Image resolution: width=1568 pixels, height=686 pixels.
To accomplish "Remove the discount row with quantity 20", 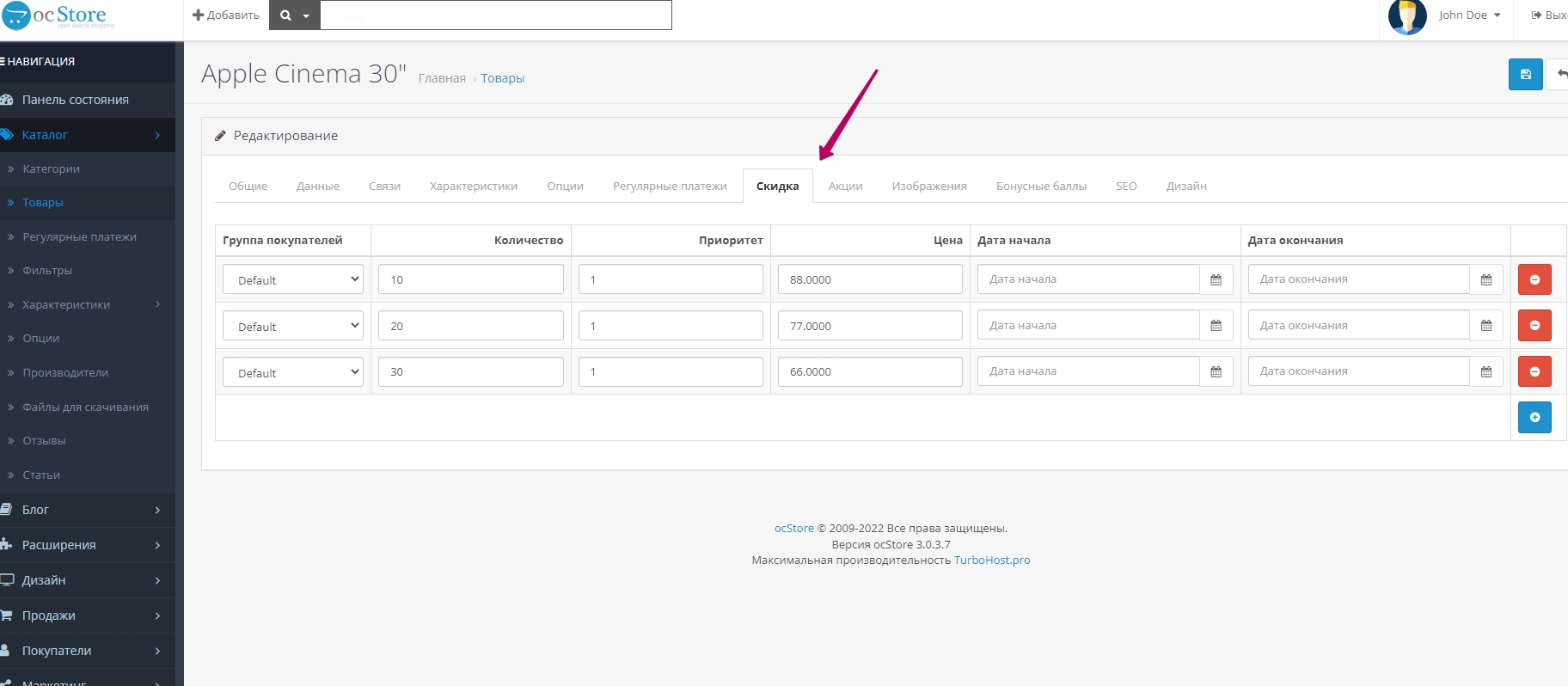I will pos(1534,326).
